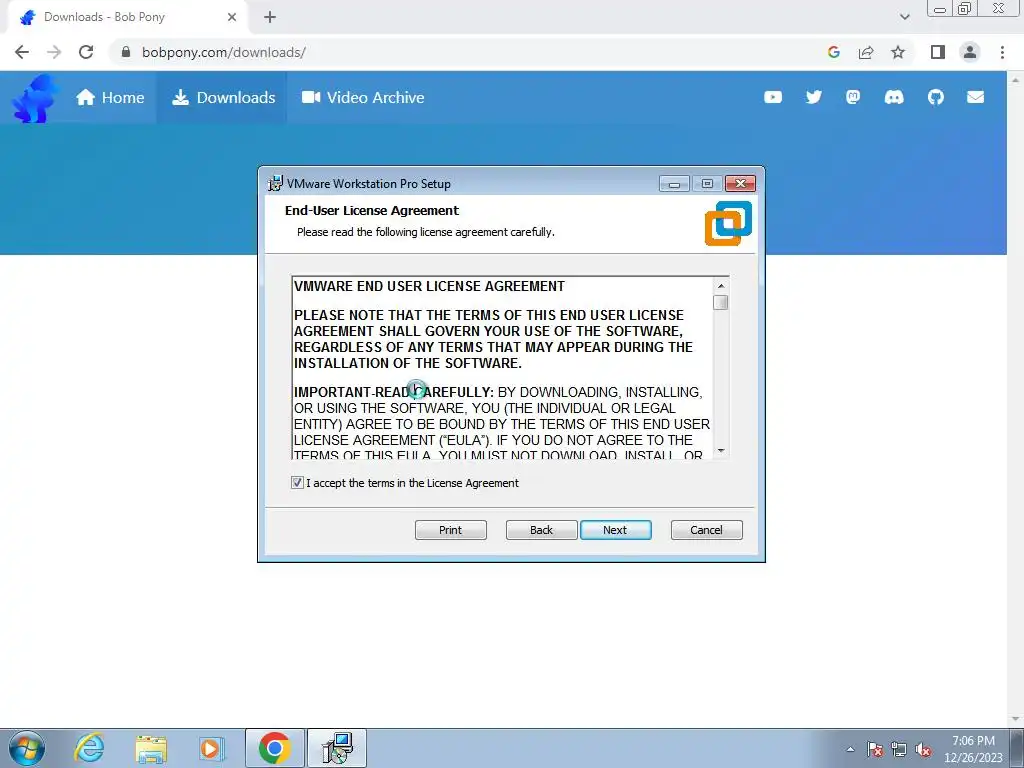Screen dimensions: 1024x768
Task: Open network status tray icon
Action: click(899, 749)
